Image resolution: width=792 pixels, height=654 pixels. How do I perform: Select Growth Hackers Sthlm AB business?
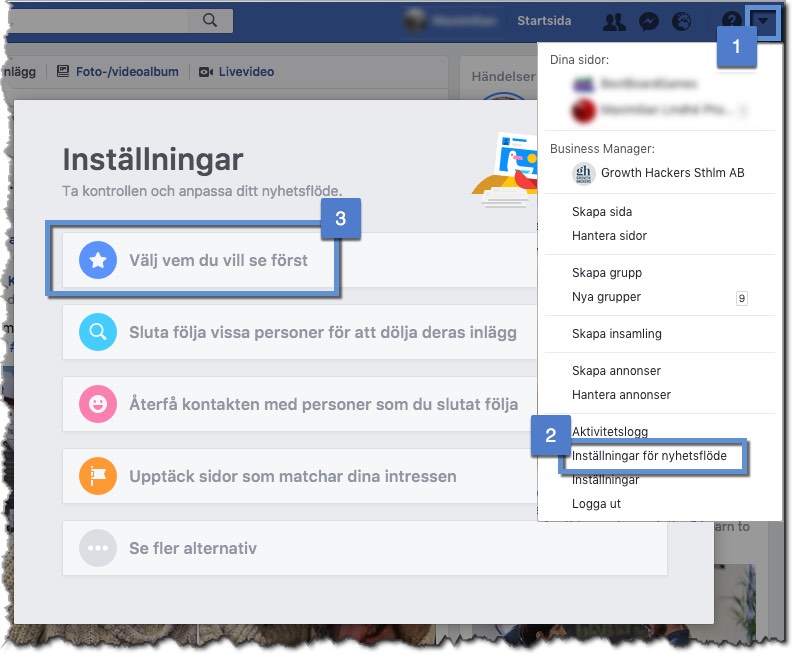[672, 173]
